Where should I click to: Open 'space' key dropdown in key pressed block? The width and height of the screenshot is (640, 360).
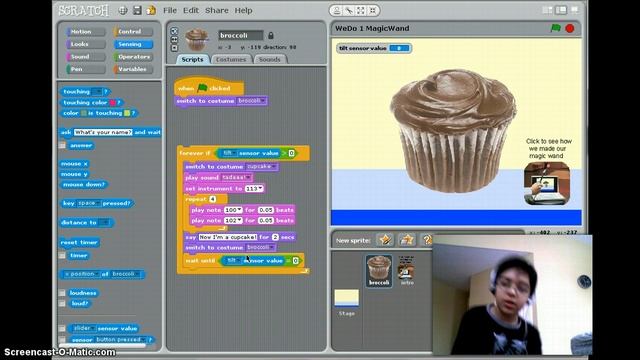[89, 203]
